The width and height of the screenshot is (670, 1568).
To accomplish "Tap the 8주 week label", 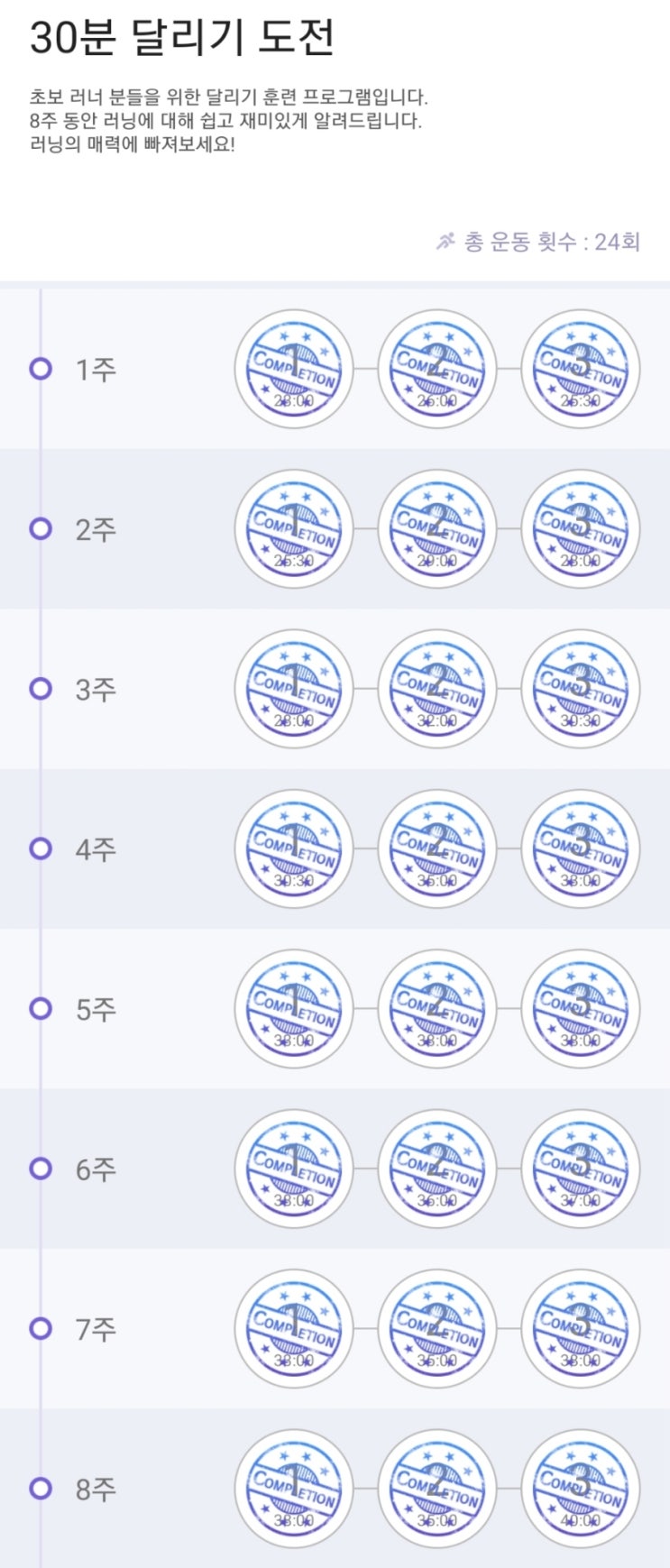I will click(x=96, y=1489).
